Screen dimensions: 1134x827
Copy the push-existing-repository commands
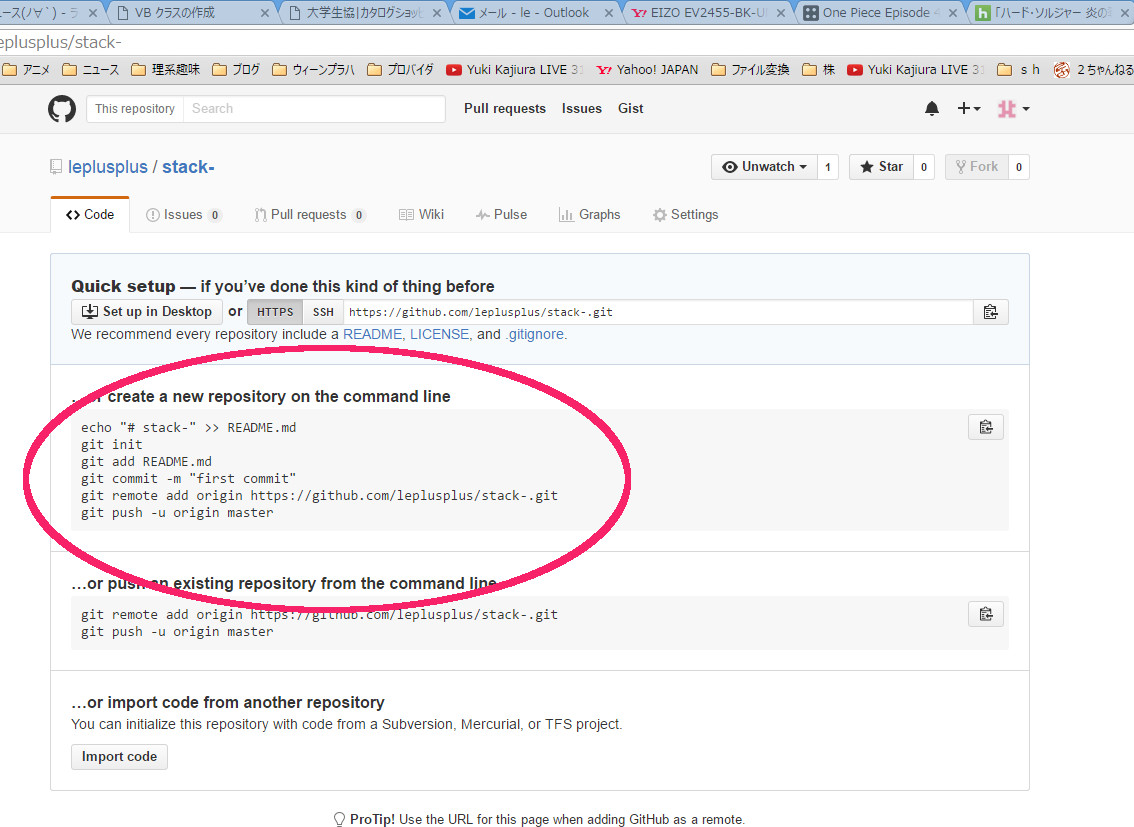(986, 614)
